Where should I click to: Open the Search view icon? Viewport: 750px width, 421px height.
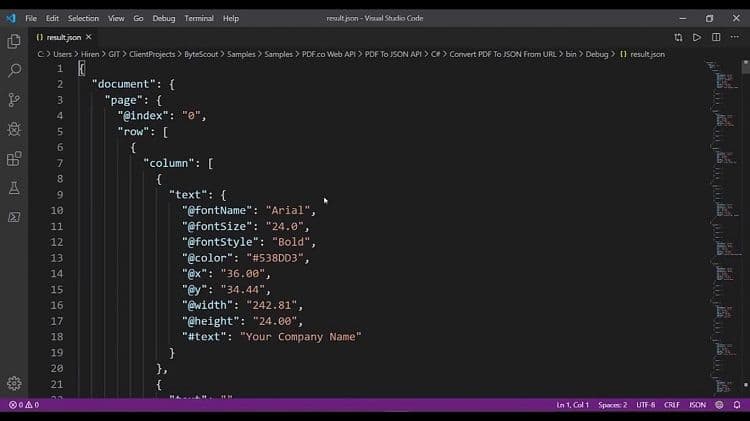[x=14, y=71]
